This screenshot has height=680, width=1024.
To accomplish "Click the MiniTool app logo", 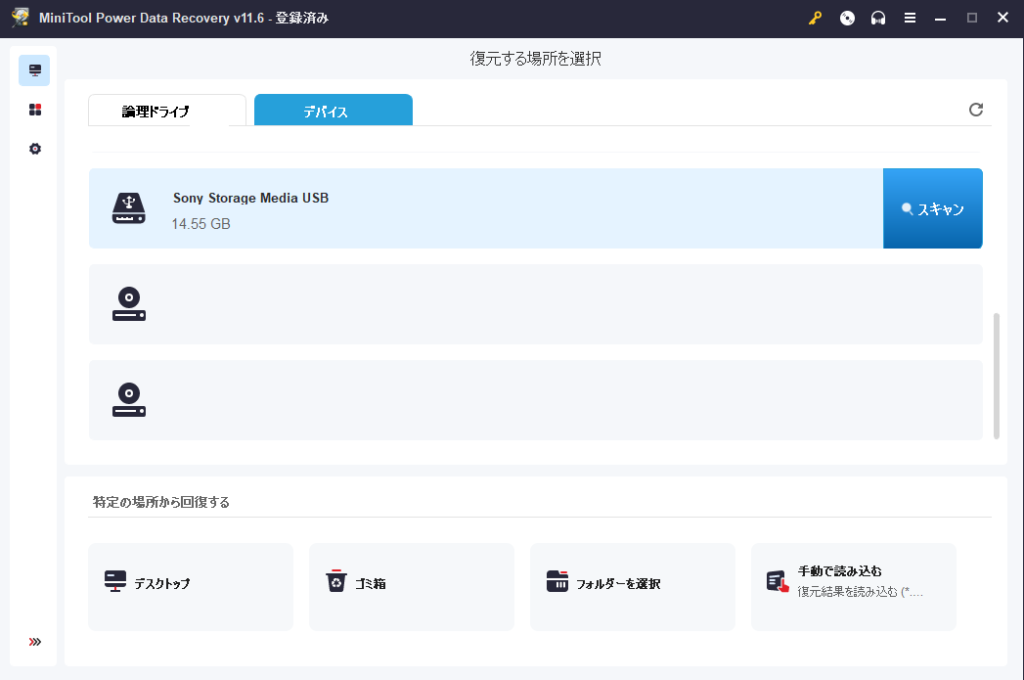I will tap(20, 18).
